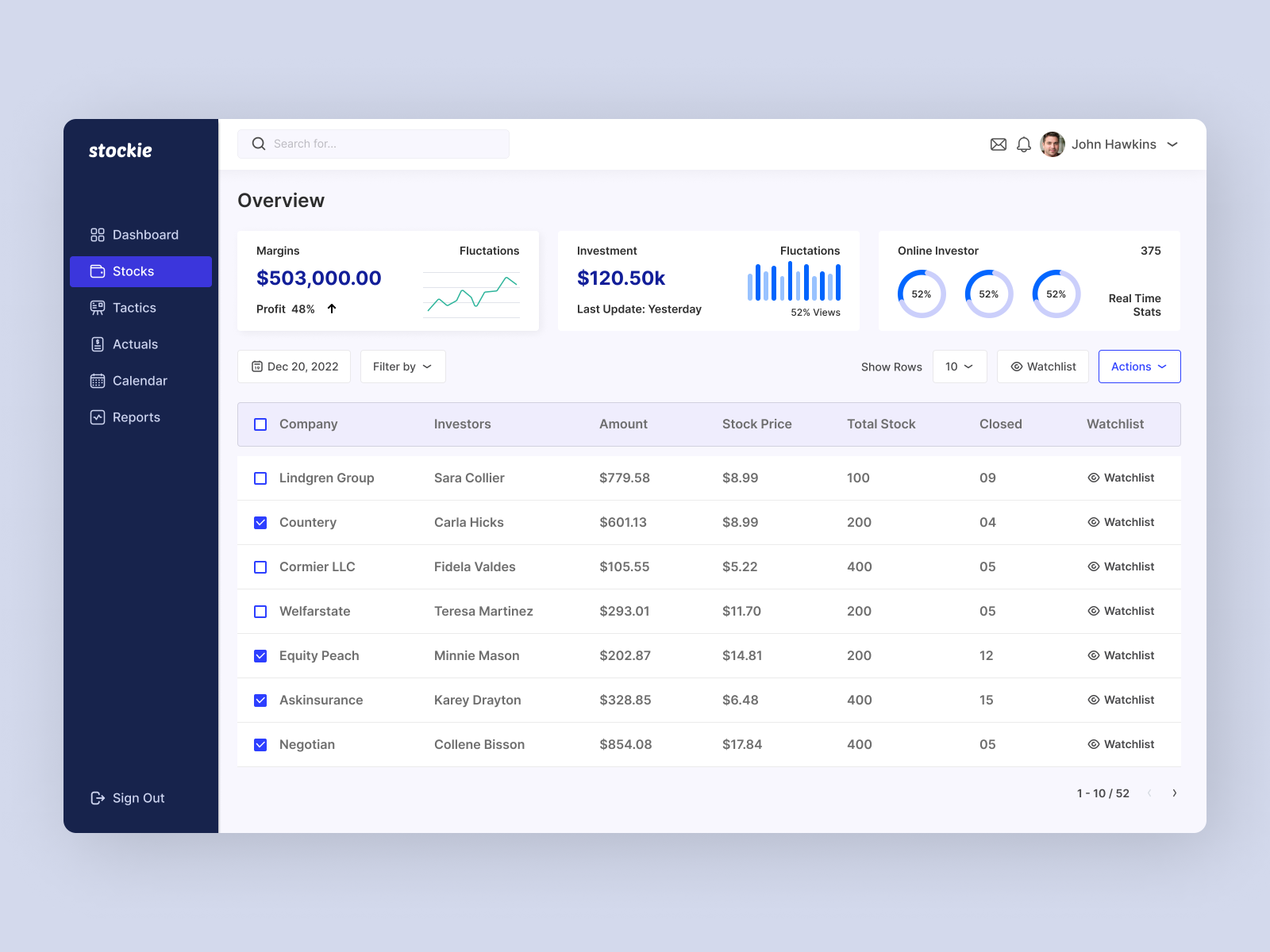
Task: Open Reports via its sidebar icon
Action: (x=97, y=416)
